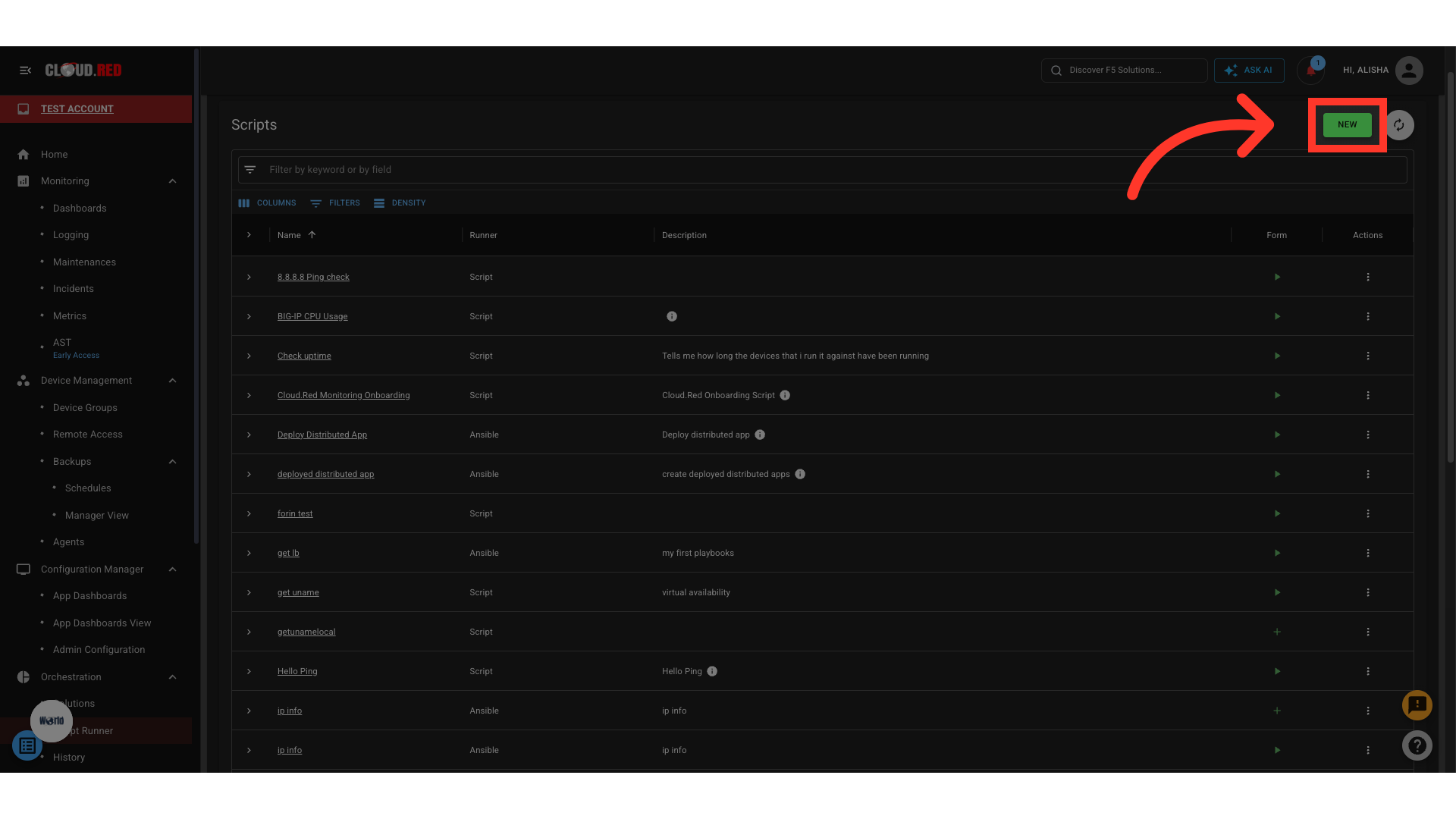The height and width of the screenshot is (819, 1456).
Task: Open History under Orchestration
Action: point(69,758)
